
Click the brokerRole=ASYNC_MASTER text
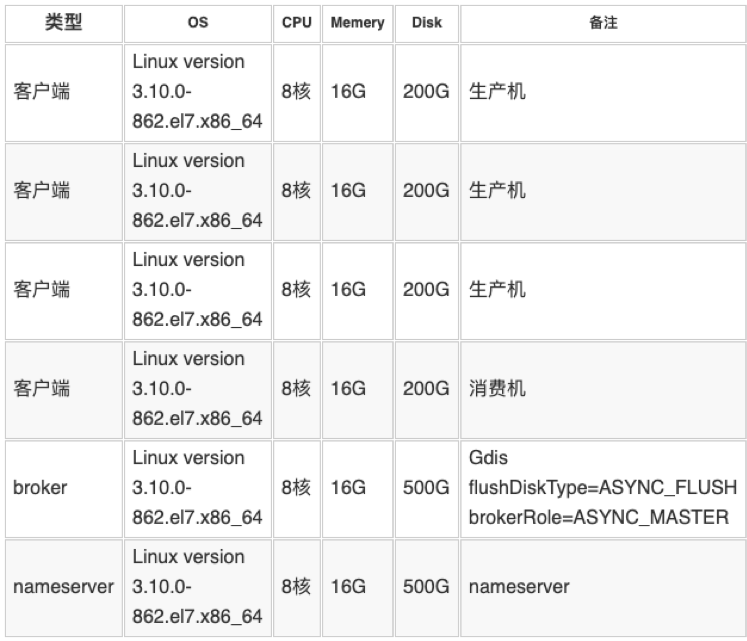tap(597, 517)
